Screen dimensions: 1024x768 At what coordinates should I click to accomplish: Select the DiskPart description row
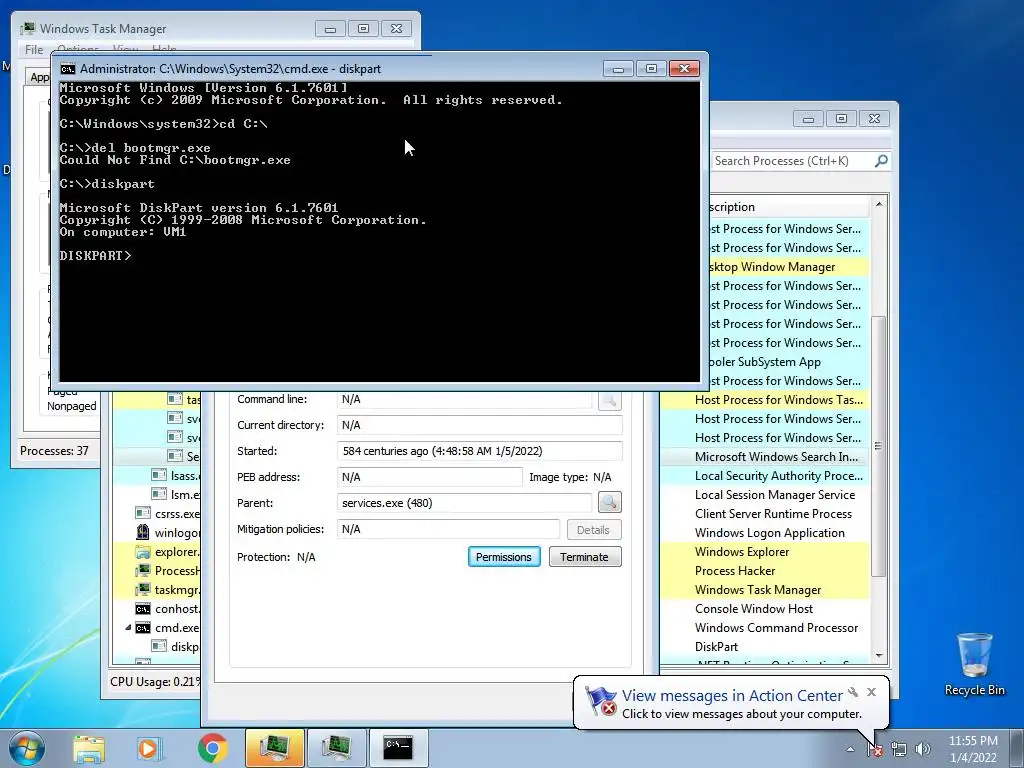click(765, 646)
